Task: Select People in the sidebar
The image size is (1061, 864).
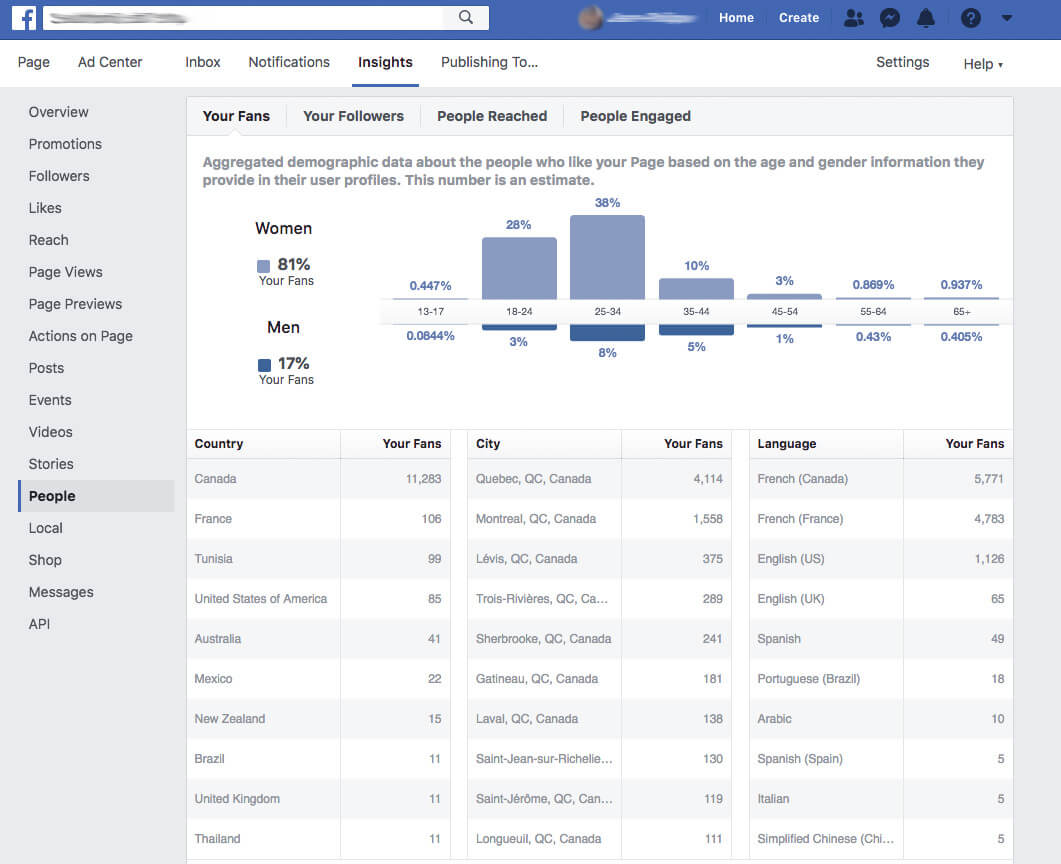Action: [x=96, y=496]
